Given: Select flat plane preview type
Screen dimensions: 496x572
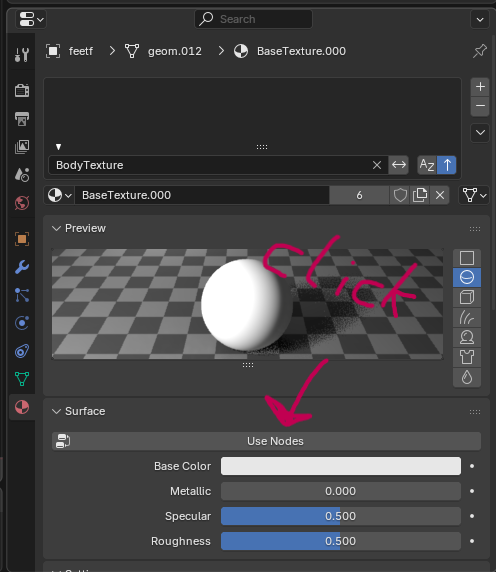Looking at the screenshot, I should tap(467, 258).
